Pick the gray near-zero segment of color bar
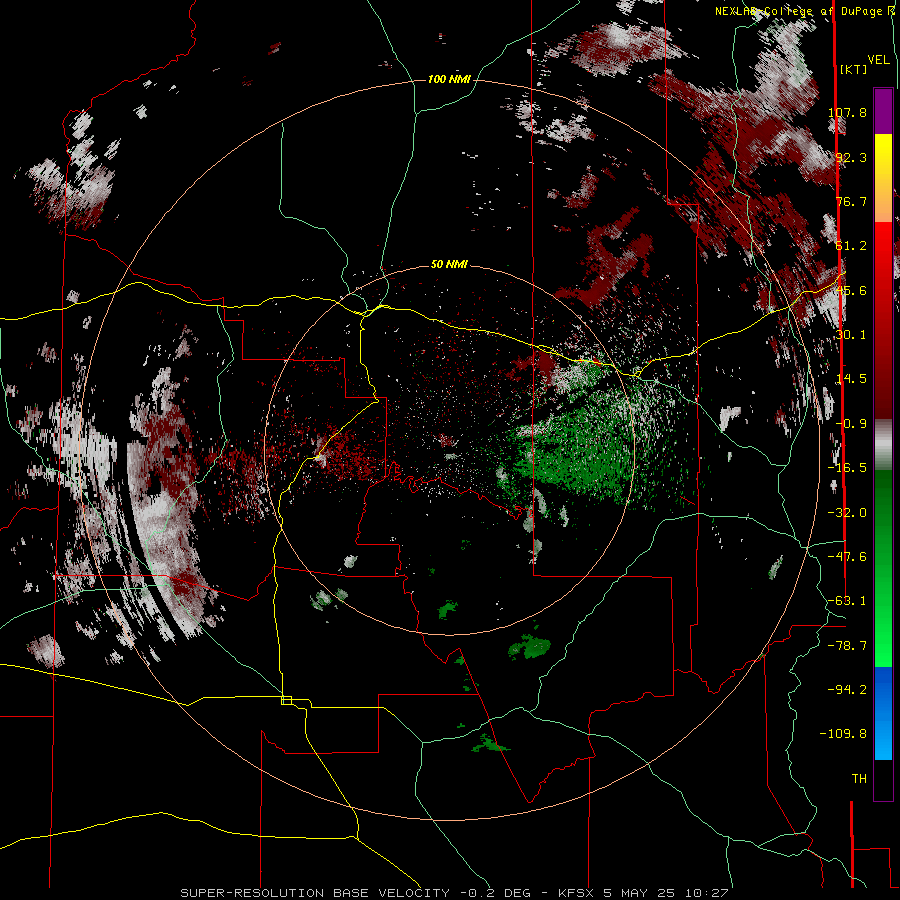 click(x=883, y=445)
